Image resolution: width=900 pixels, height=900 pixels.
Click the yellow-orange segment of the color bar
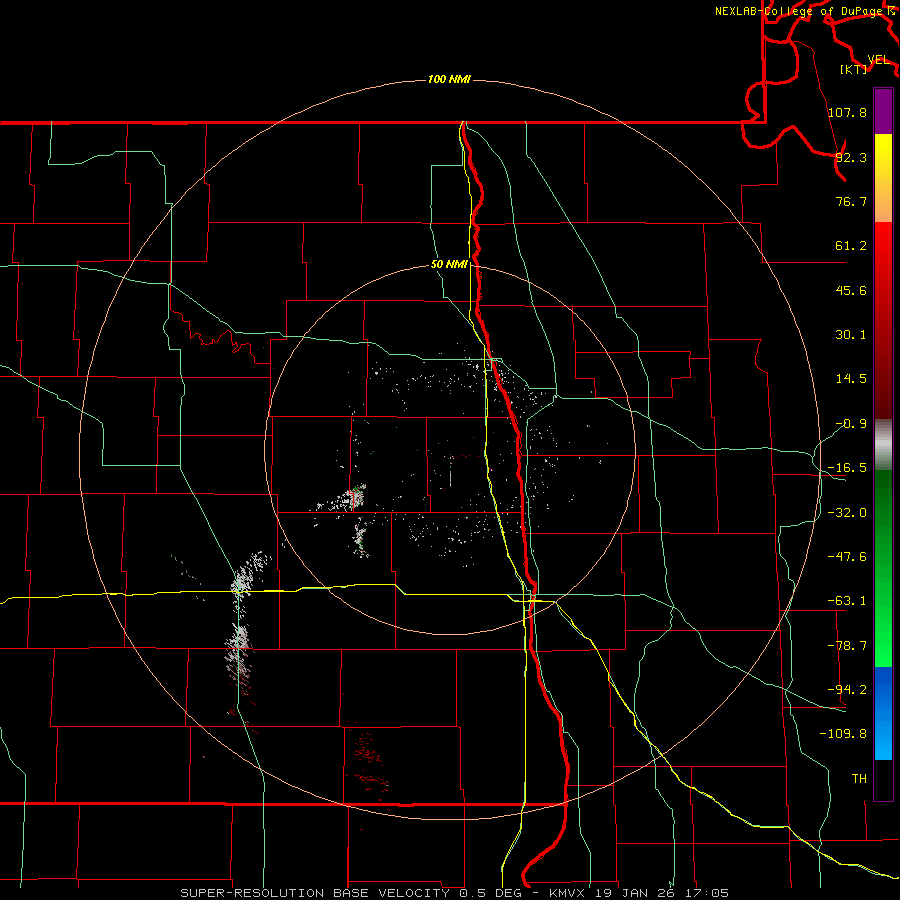coord(883,178)
